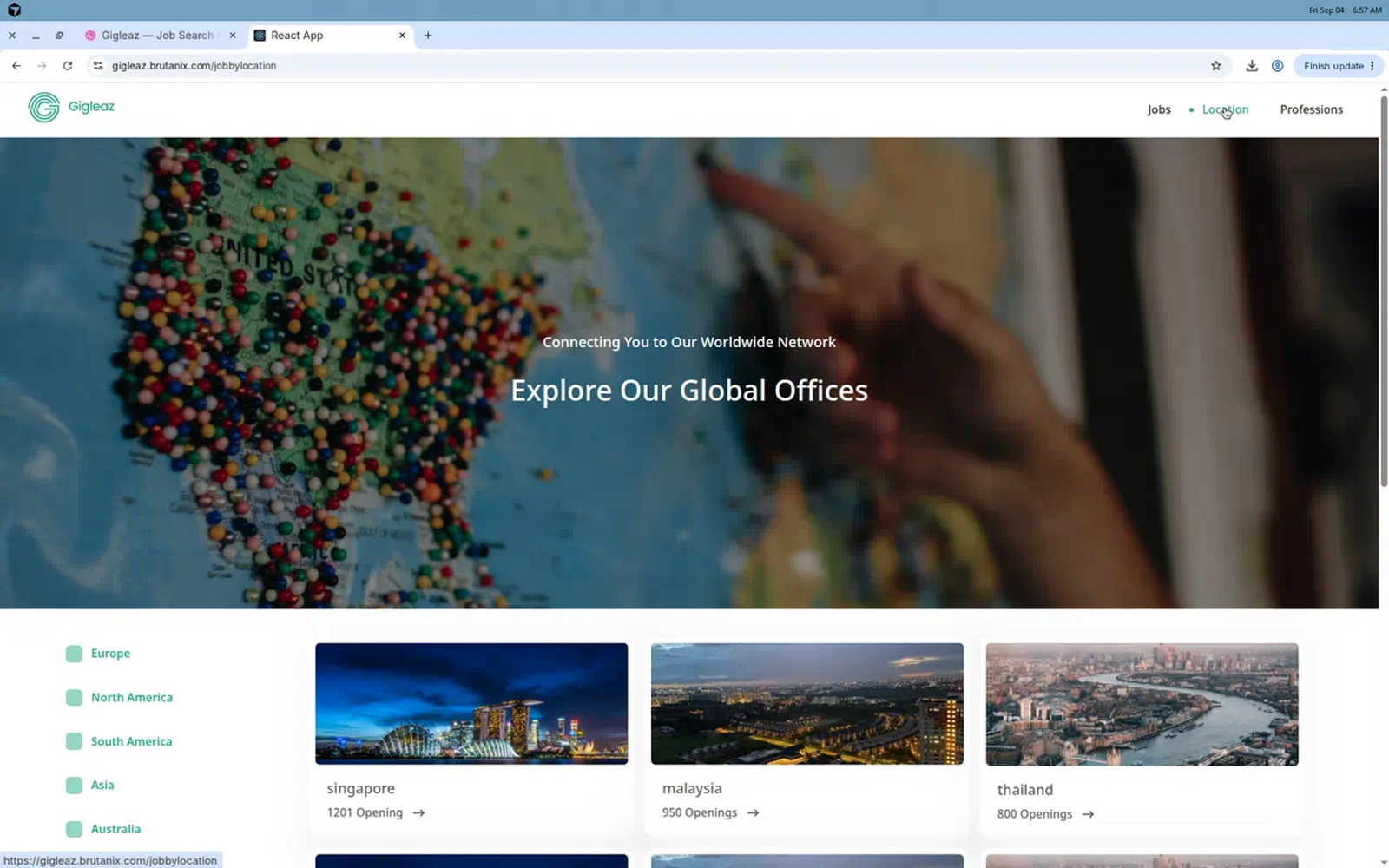Screen dimensions: 1389x868
Task: Select Location in the navigation bar
Action: click(x=1225, y=109)
